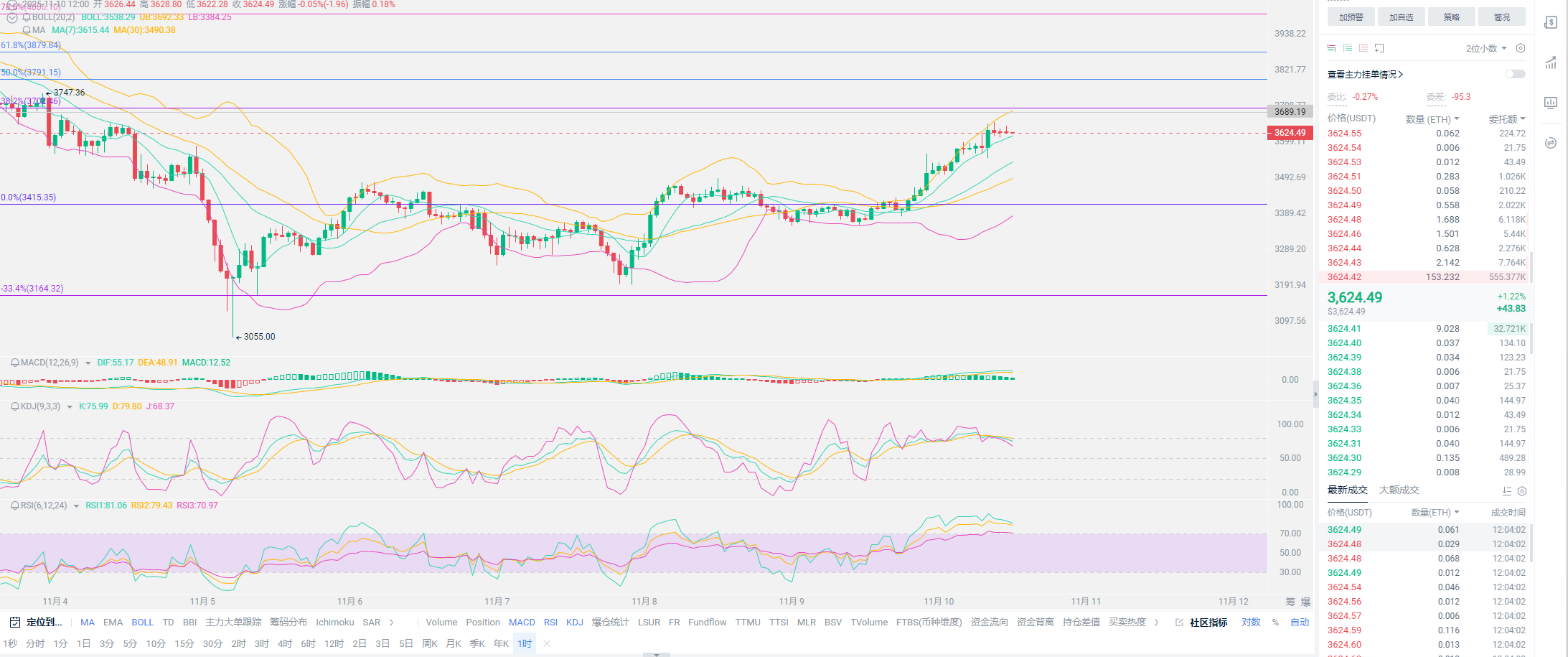
Task: Click the swap arrows circle sidebar icon
Action: tap(1551, 143)
